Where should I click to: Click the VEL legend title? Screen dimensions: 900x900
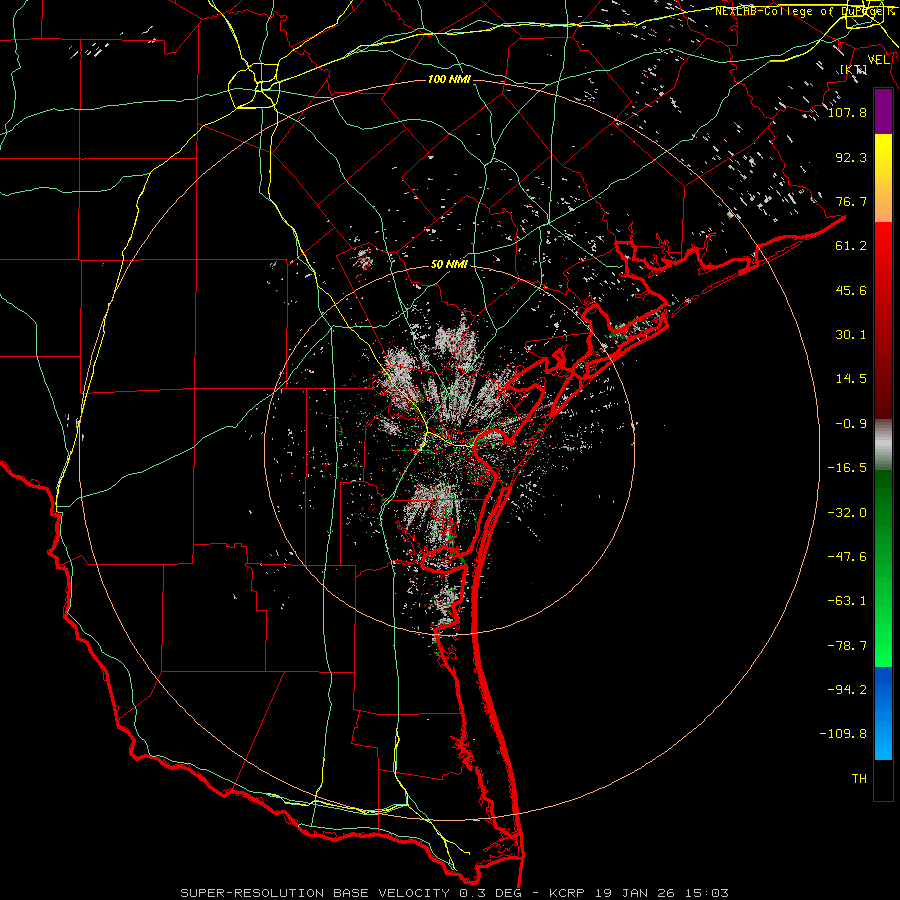pos(878,60)
